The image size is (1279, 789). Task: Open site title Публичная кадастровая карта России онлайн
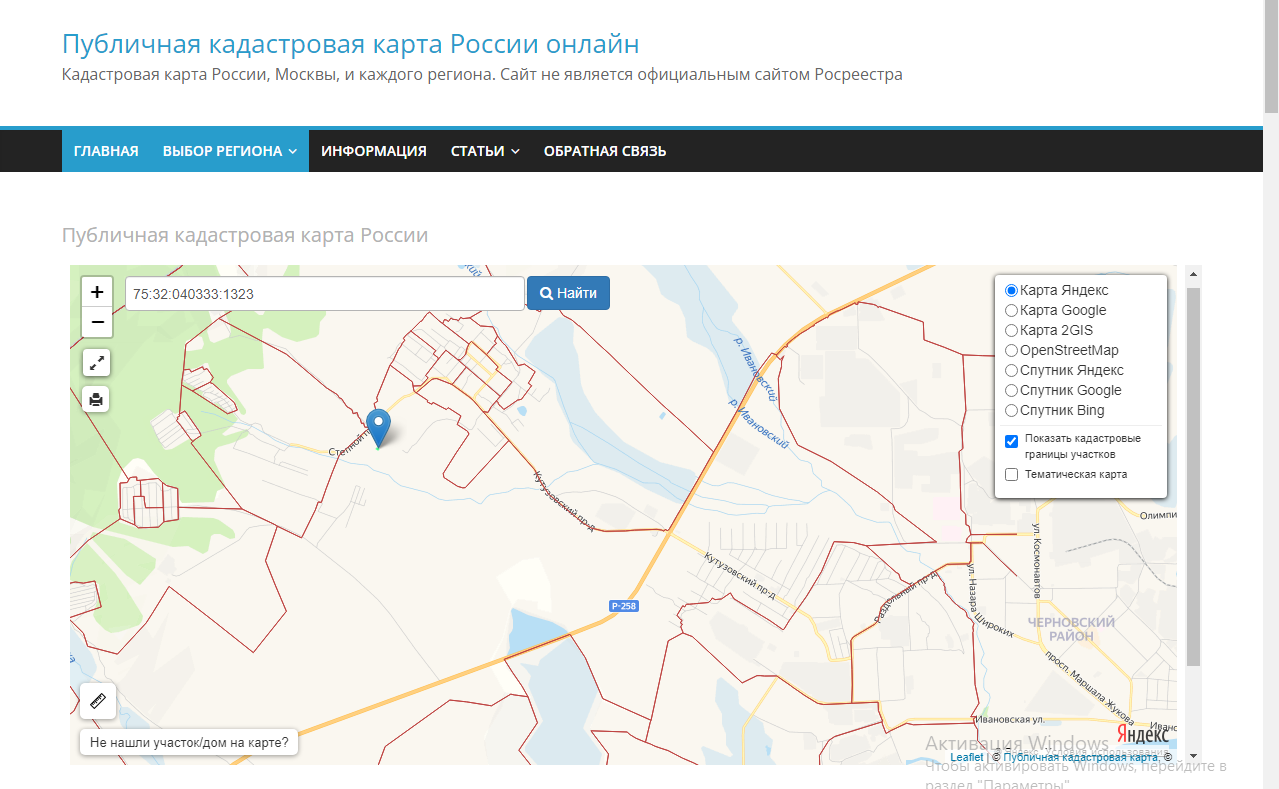pos(351,44)
